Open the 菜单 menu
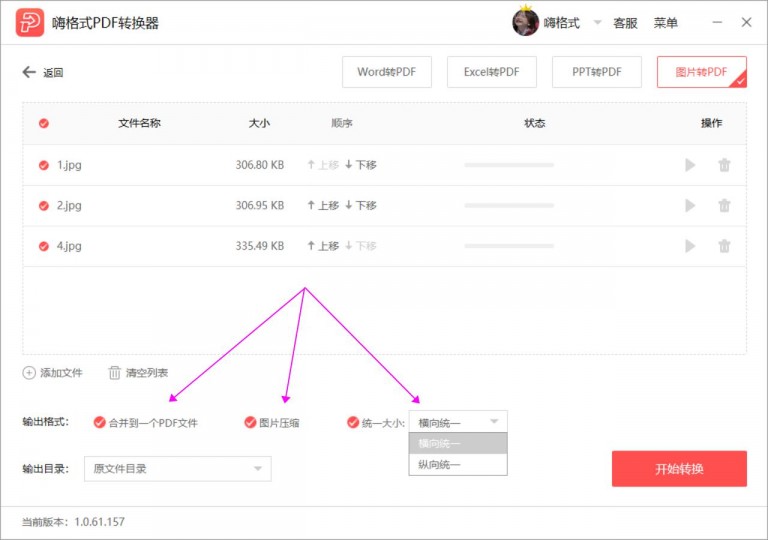 tap(666, 23)
